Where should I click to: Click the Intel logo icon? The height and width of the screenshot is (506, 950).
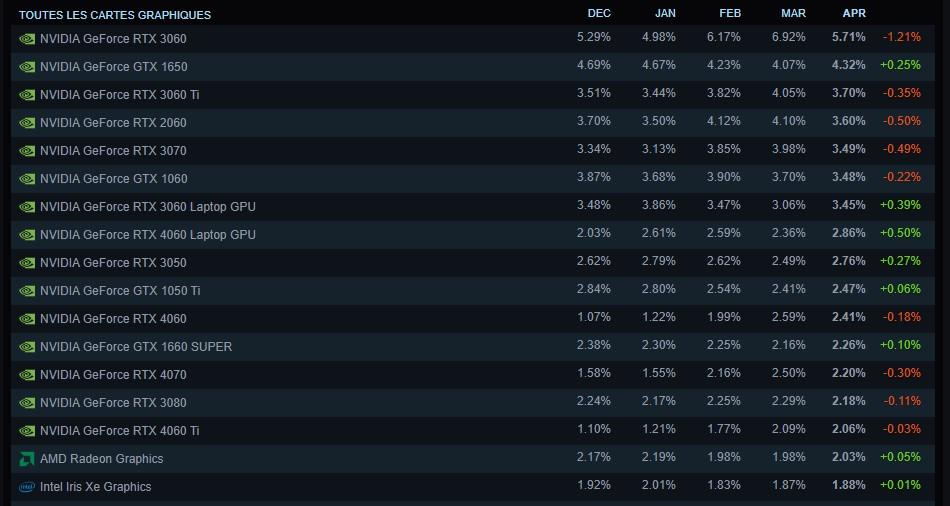(x=27, y=487)
